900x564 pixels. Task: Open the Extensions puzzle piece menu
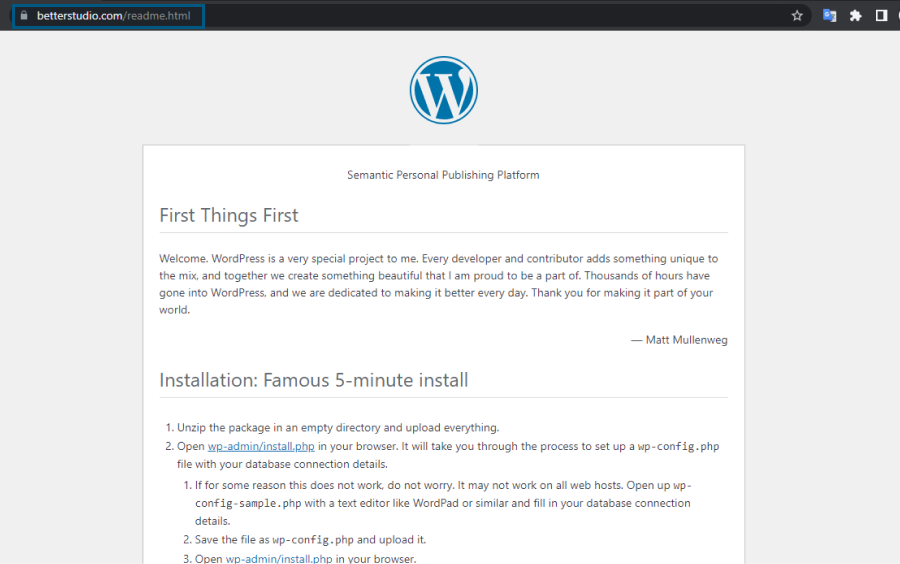coord(855,15)
